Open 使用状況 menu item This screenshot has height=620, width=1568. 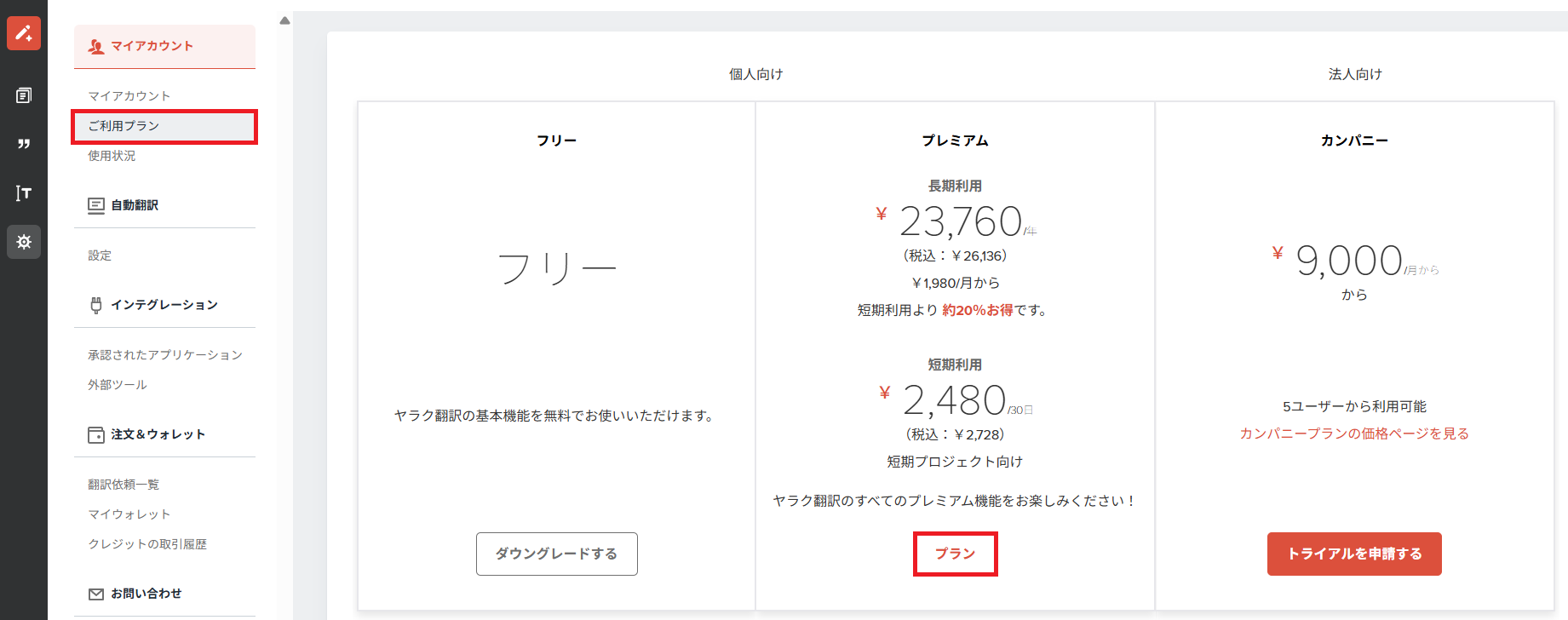click(112, 156)
